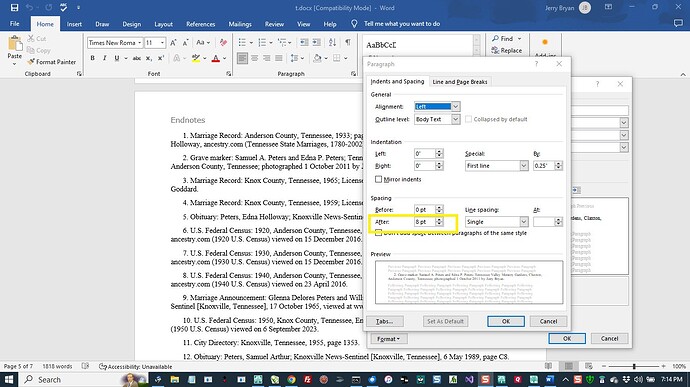Open the font name dropdown
The width and height of the screenshot is (690, 387).
click(140, 43)
